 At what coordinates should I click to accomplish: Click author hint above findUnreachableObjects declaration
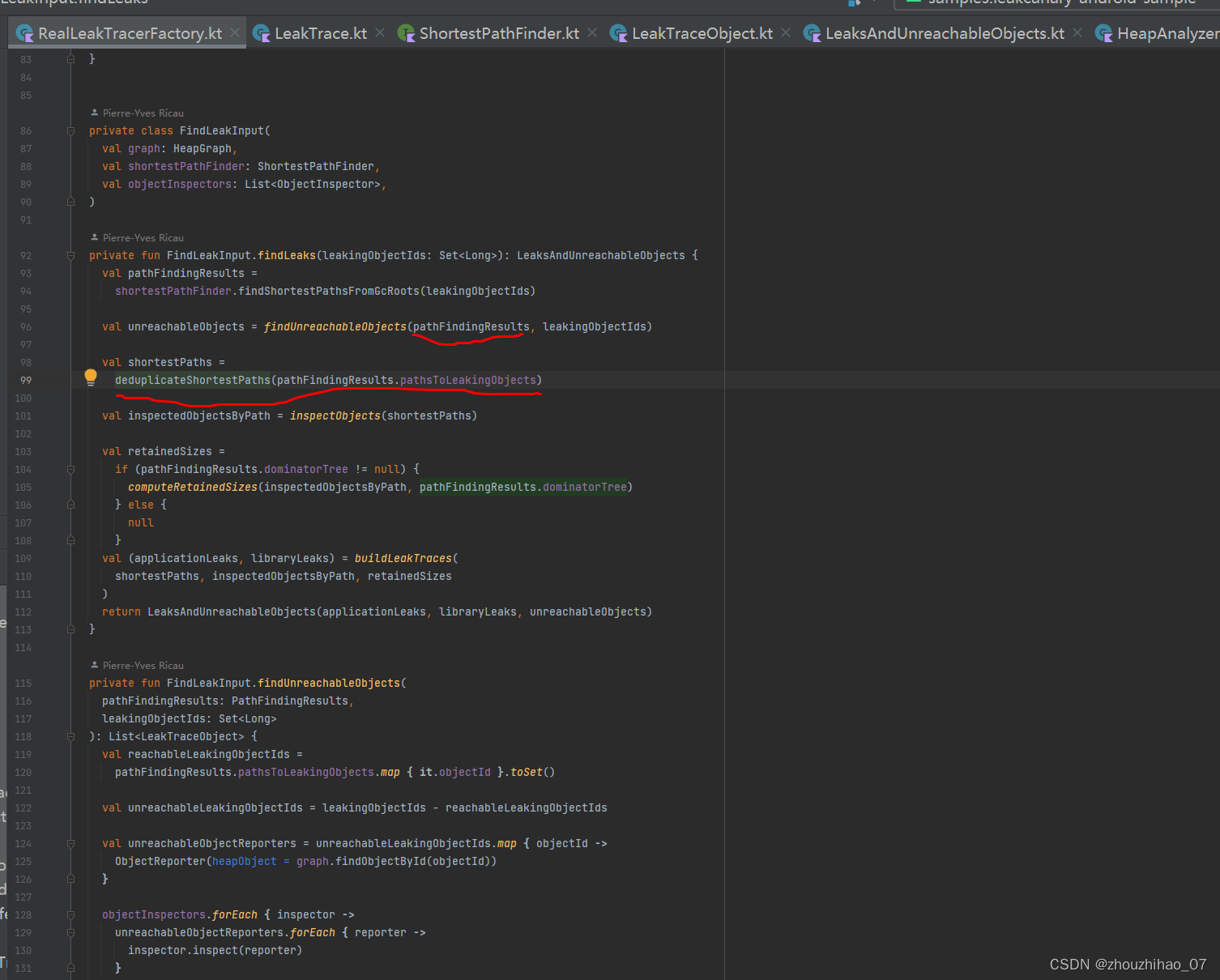pos(138,666)
